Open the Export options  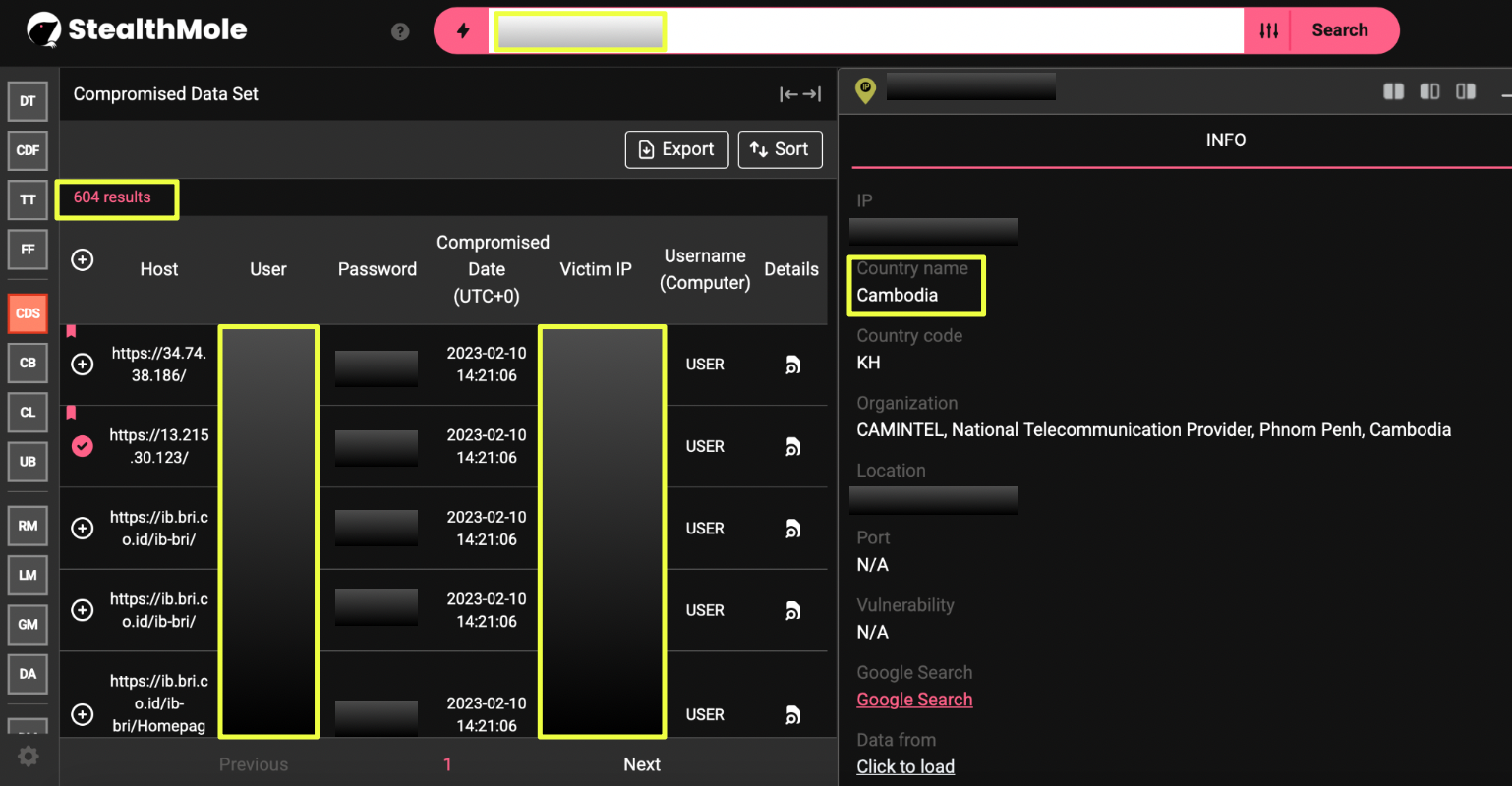coord(676,149)
